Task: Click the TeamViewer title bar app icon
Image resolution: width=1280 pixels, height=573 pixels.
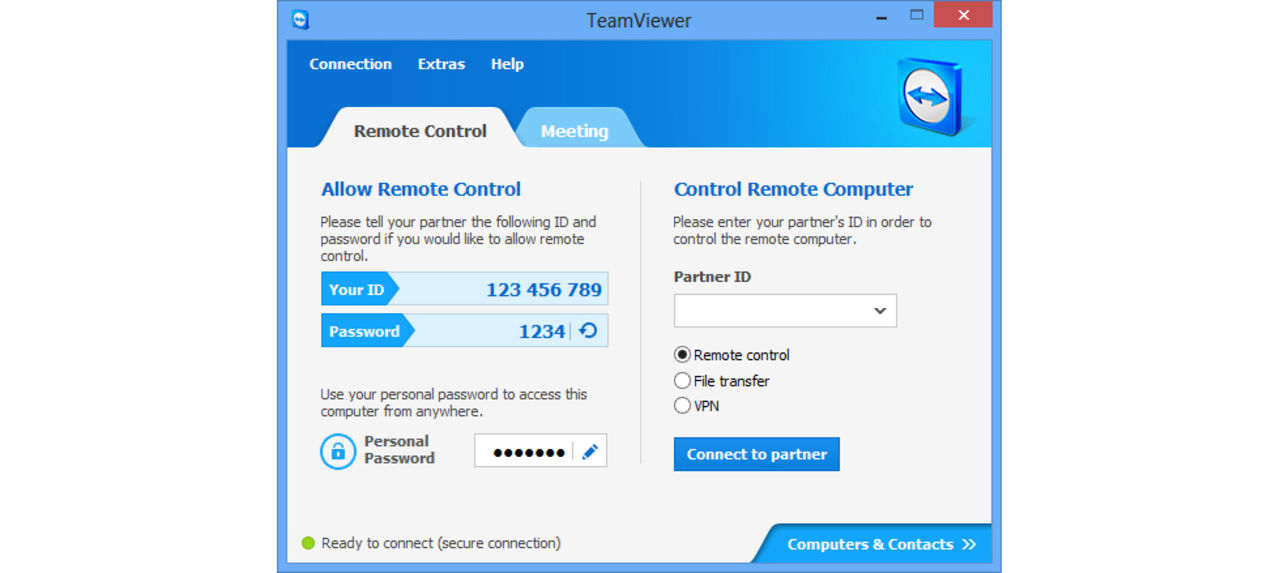Action: click(x=300, y=19)
